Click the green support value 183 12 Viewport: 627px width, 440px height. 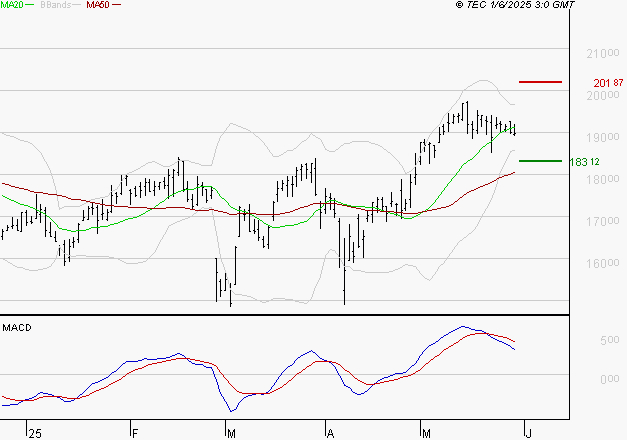584,162
